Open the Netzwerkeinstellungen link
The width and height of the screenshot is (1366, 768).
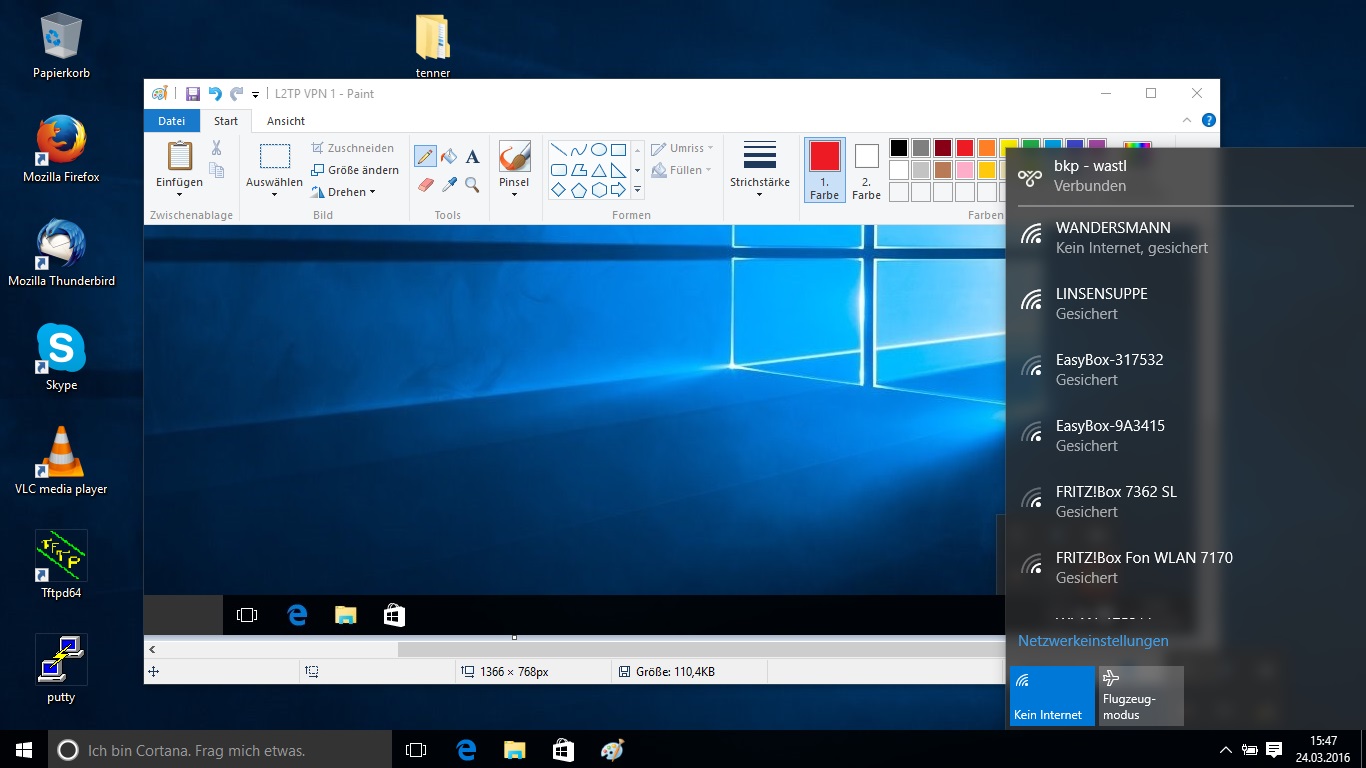pyautogui.click(x=1093, y=641)
